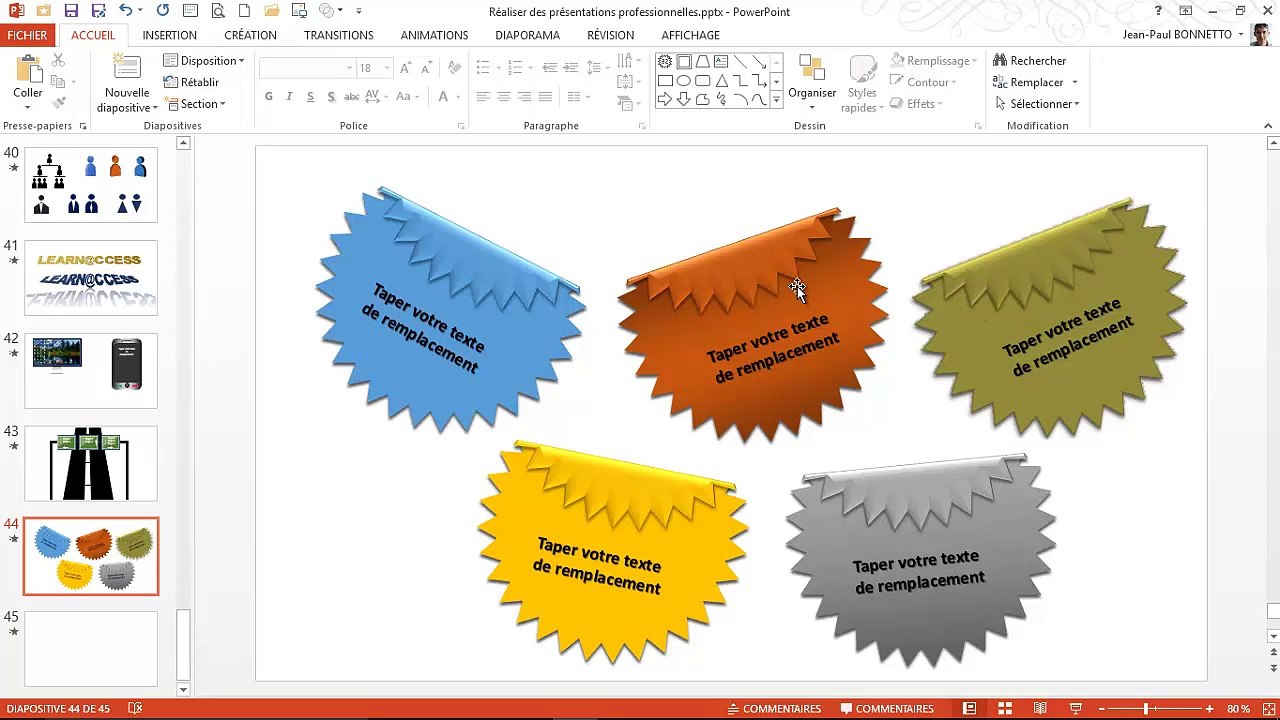Screen dimensions: 1280x720
Task: Select slide 43 thumbnail
Action: (90, 464)
